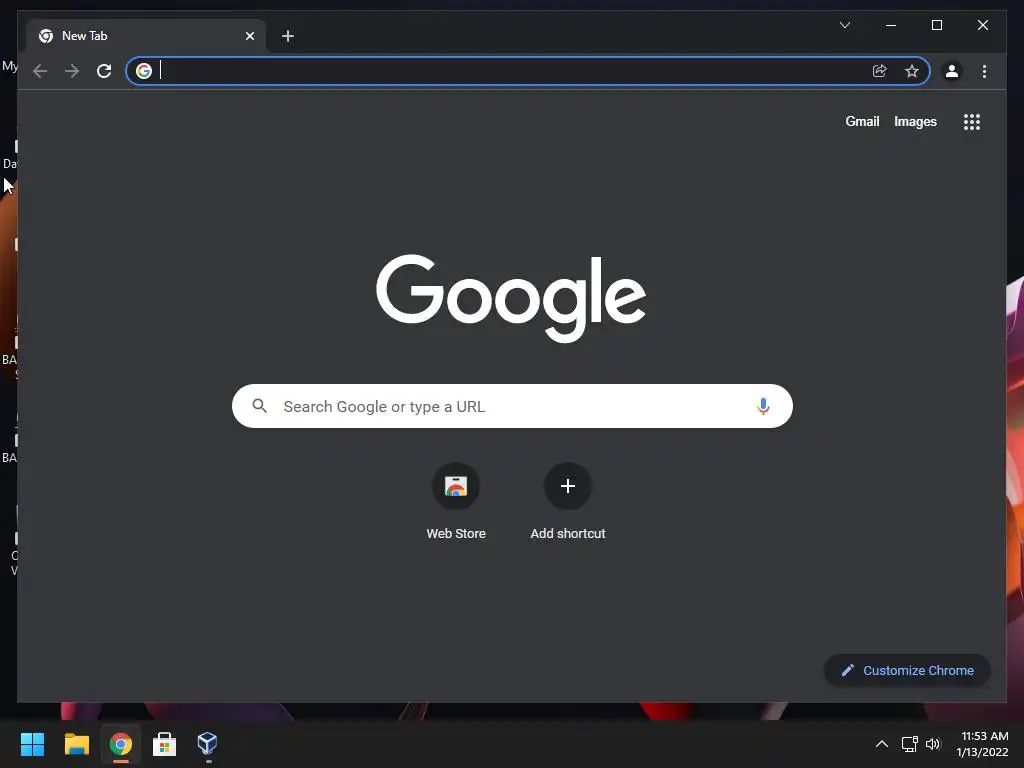Click the browser forward arrow
Screen dimensions: 1024x768
(x=72, y=71)
